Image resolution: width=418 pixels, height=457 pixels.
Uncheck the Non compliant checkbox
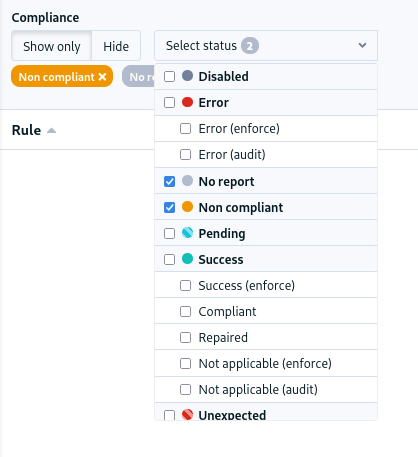169,208
